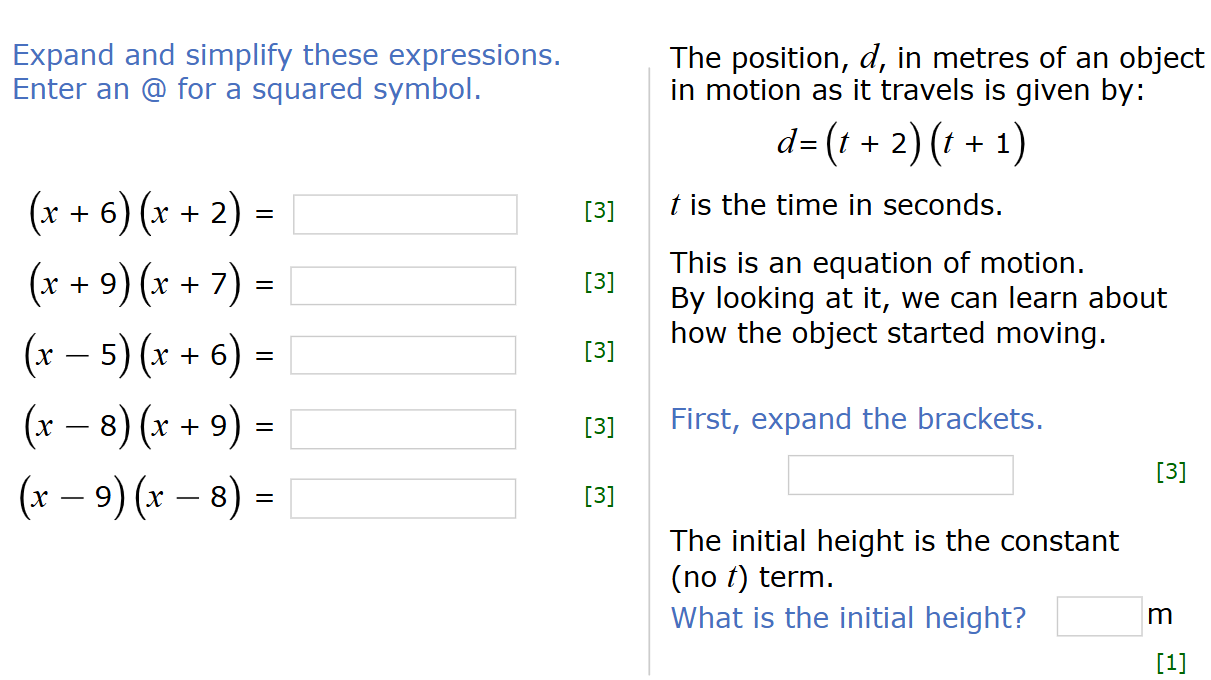Click the [3] marks label beside (x − 9)(x − 8)
Image resolution: width=1211 pixels, height=680 pixels.
(x=599, y=496)
